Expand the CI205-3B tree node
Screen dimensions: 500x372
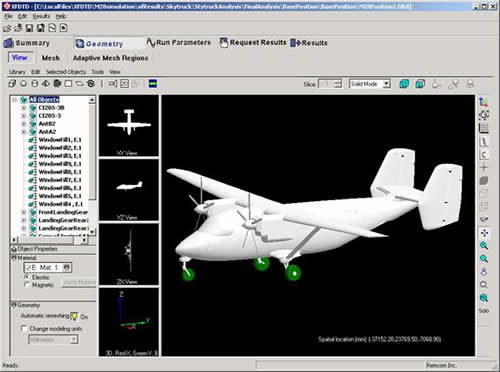point(24,108)
